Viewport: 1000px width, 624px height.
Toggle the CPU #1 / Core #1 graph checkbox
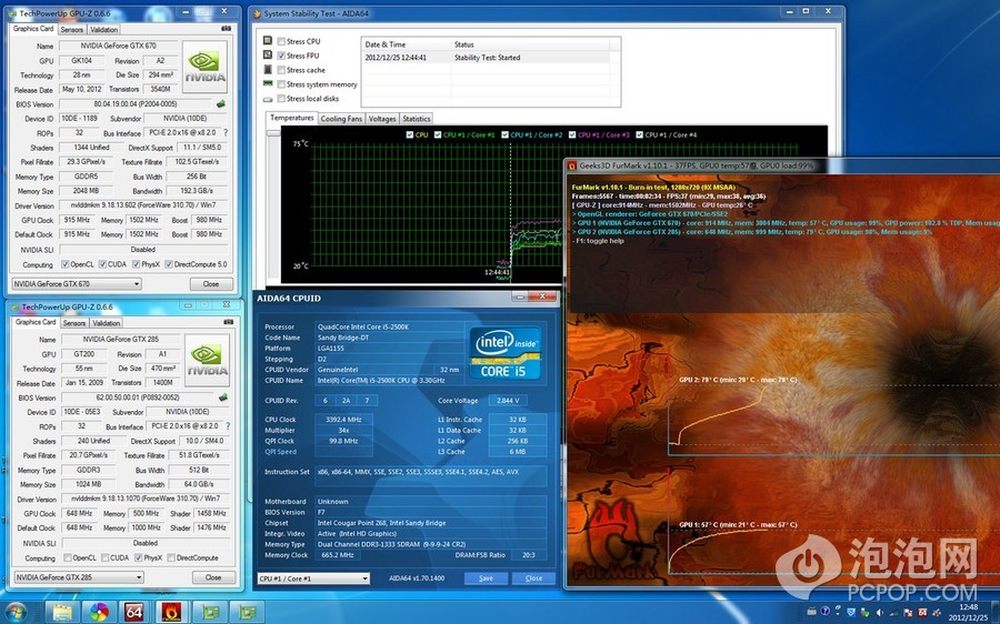[438, 135]
